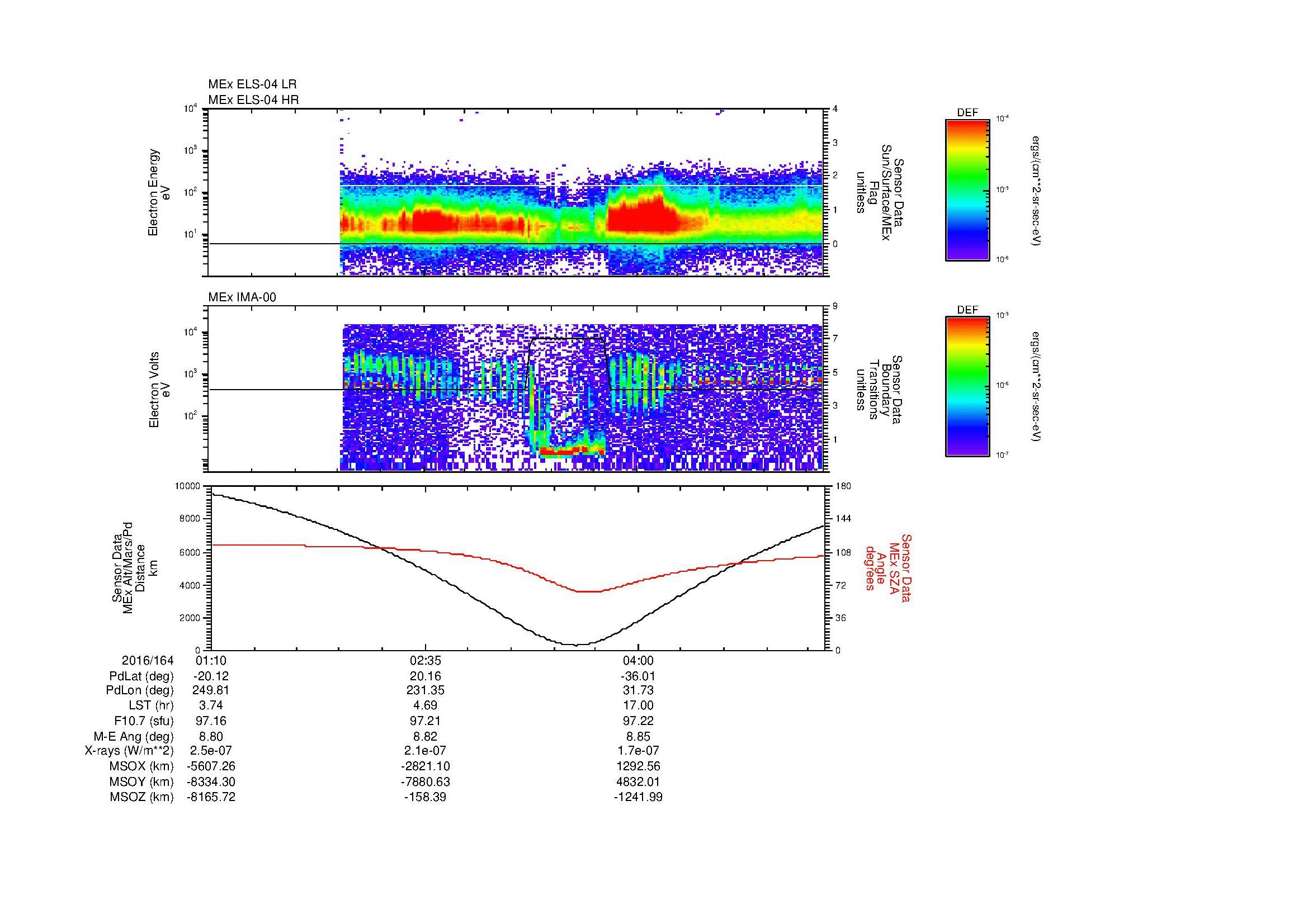Screen dimensions: 1308x924
Task: Click the 'M-E Ang (deg)' row label
Action: [x=134, y=736]
